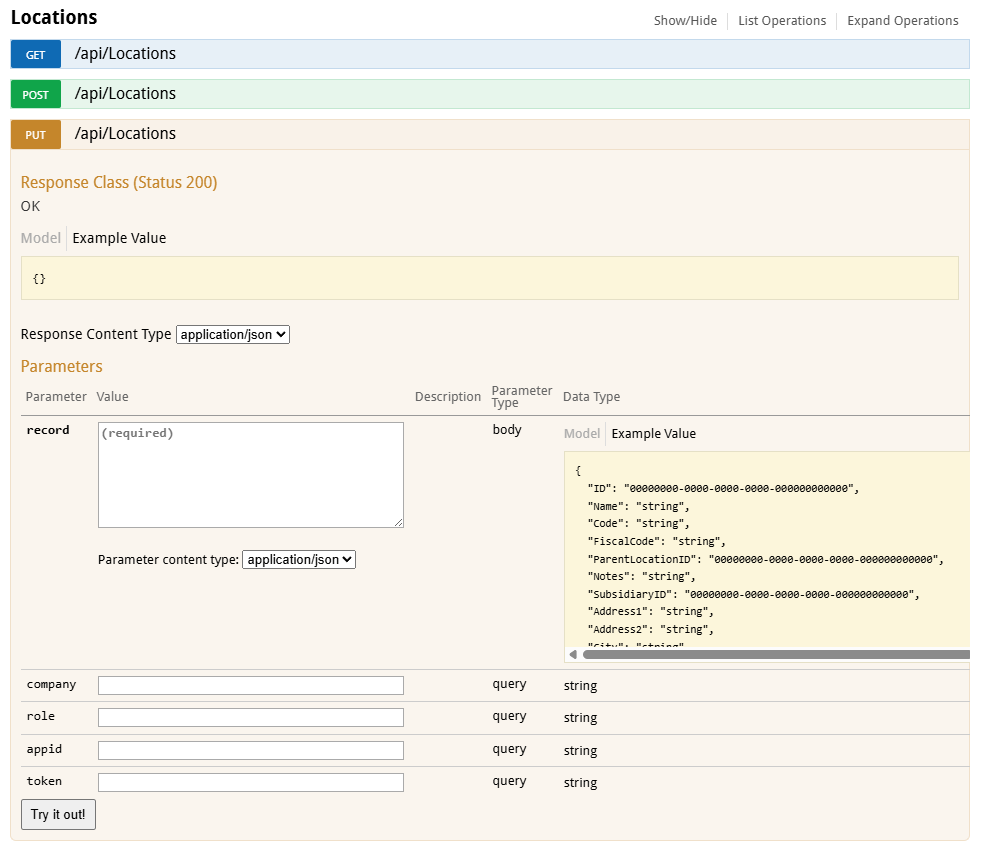Image resolution: width=981 pixels, height=853 pixels.
Task: Click the Expand Operations link
Action: [902, 20]
